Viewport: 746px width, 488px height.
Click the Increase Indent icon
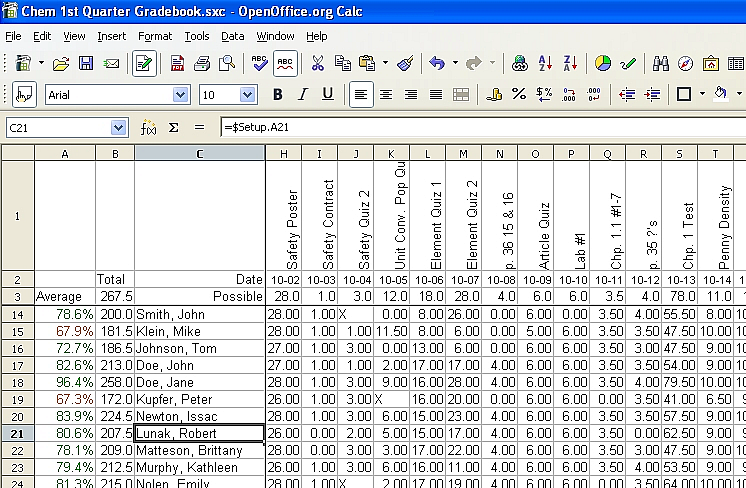[652, 95]
